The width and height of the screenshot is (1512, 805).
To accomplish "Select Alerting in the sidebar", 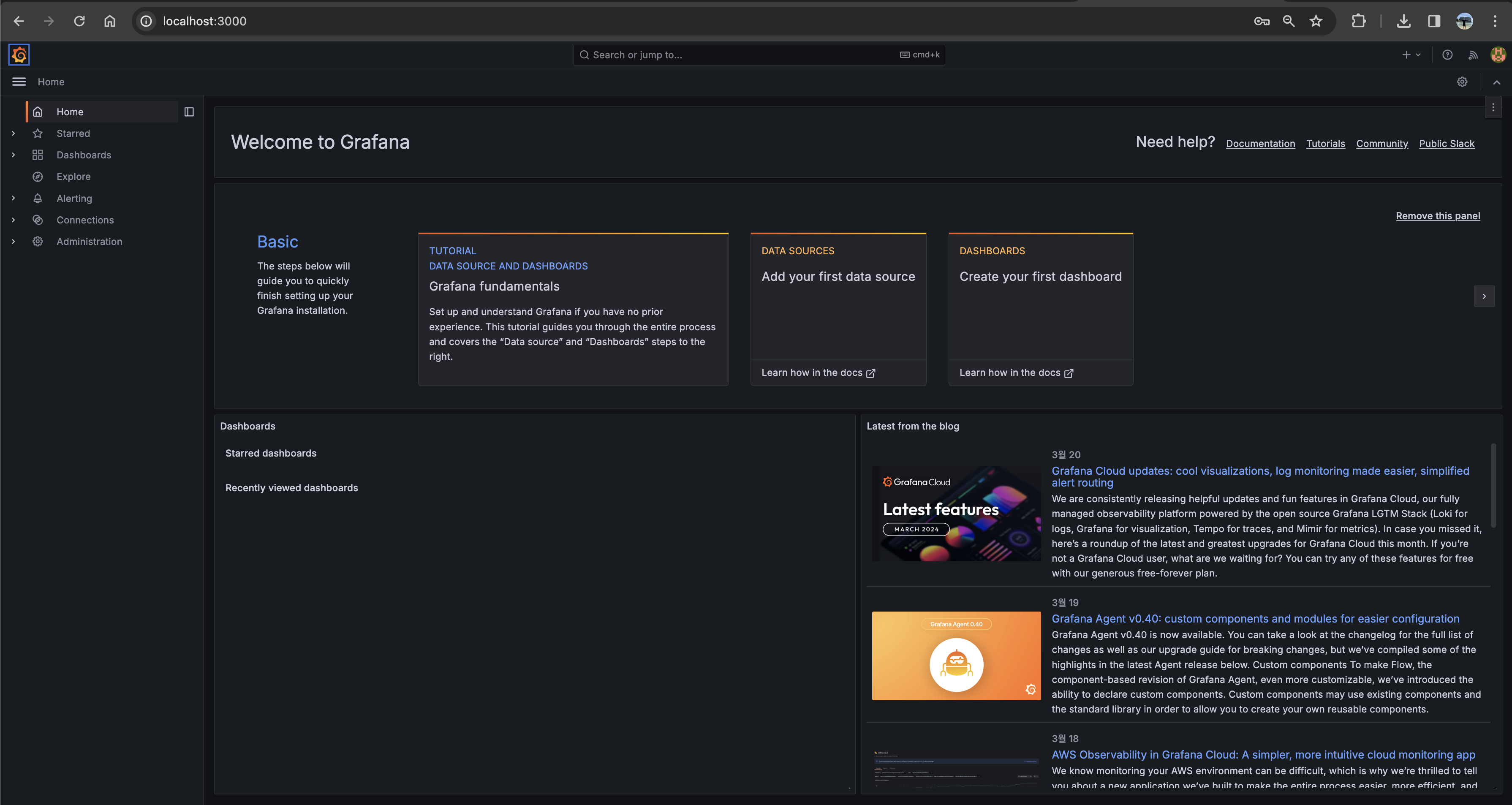I will (x=74, y=199).
